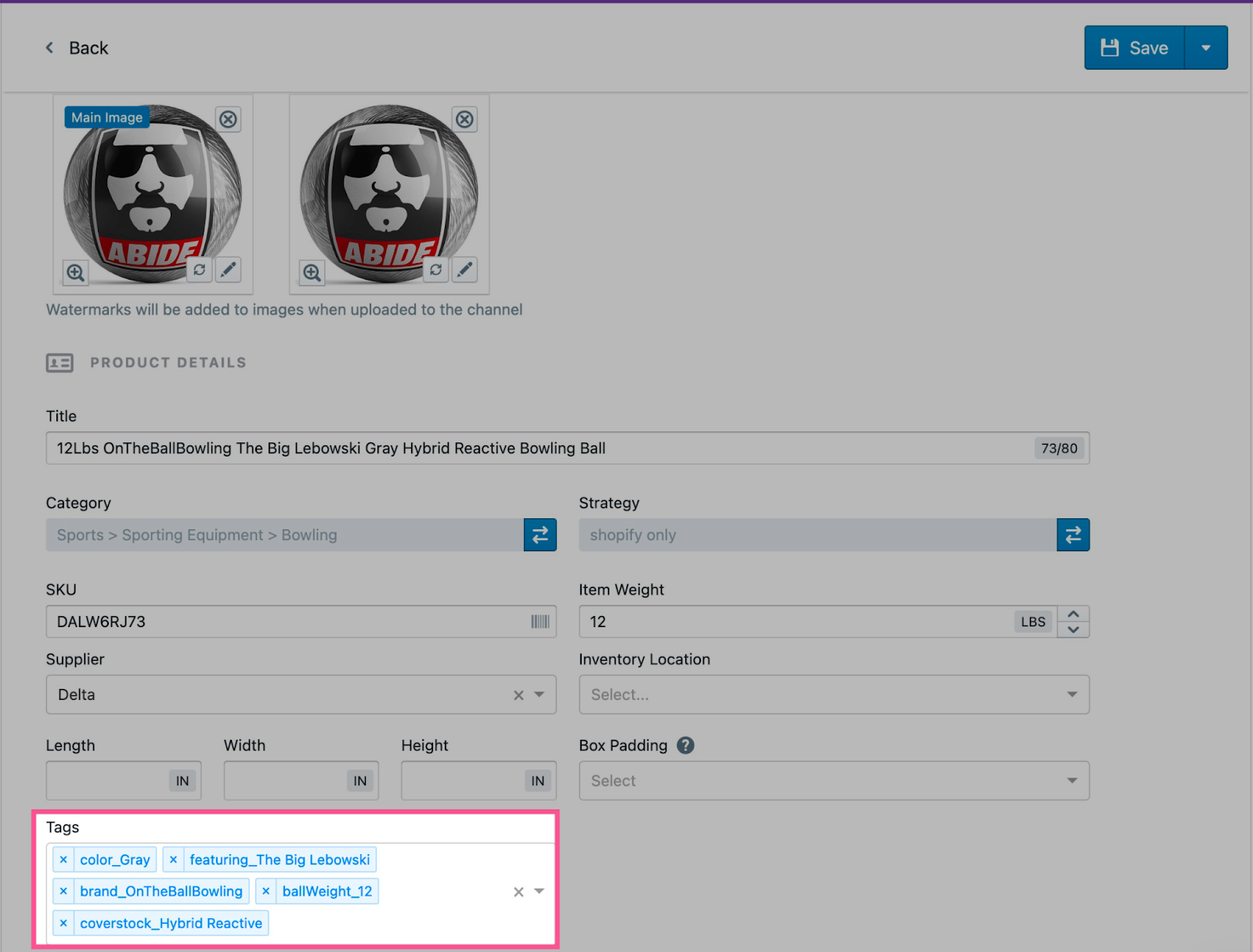This screenshot has width=1253, height=952.
Task: Click the Main Image badge
Action: [x=107, y=117]
